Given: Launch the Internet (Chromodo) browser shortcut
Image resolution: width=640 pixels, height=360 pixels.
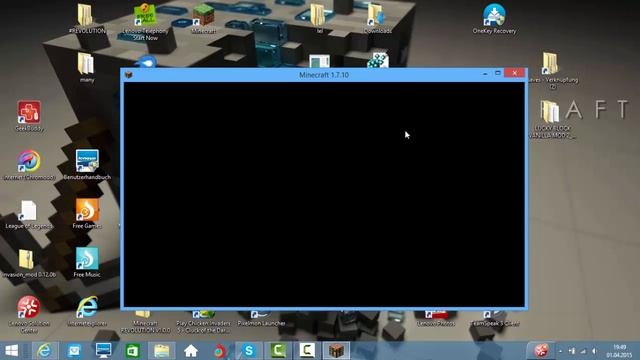Looking at the screenshot, I should (x=29, y=164).
